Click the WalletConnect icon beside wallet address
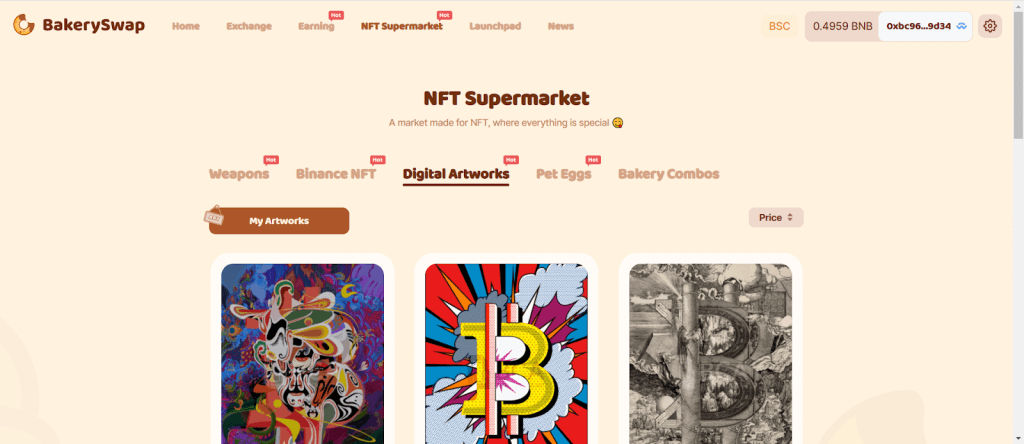 (x=962, y=26)
